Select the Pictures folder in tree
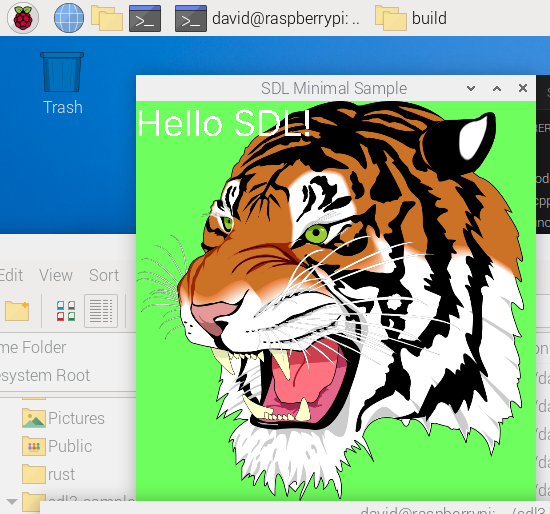The image size is (550, 514). tap(63, 418)
